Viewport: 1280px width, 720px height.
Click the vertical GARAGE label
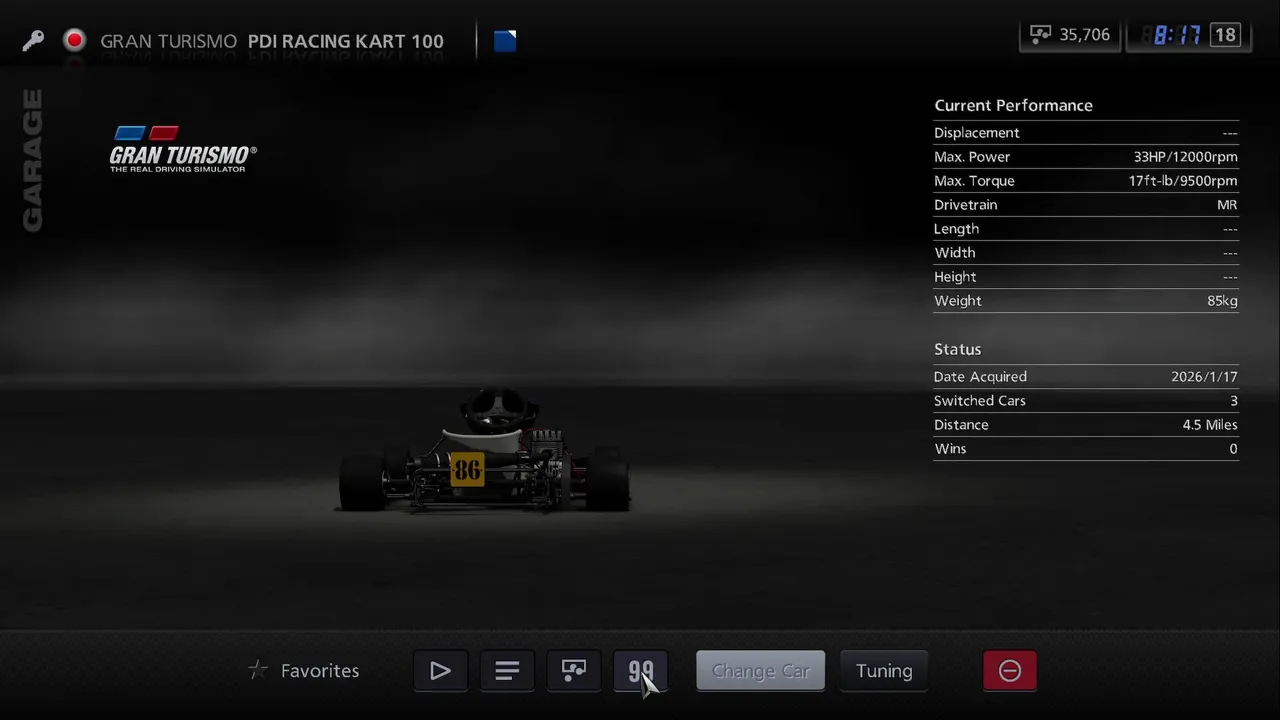click(x=33, y=161)
